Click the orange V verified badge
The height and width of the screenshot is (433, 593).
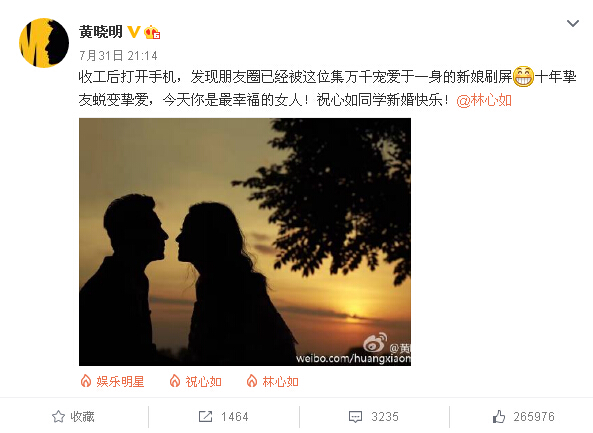click(x=134, y=32)
